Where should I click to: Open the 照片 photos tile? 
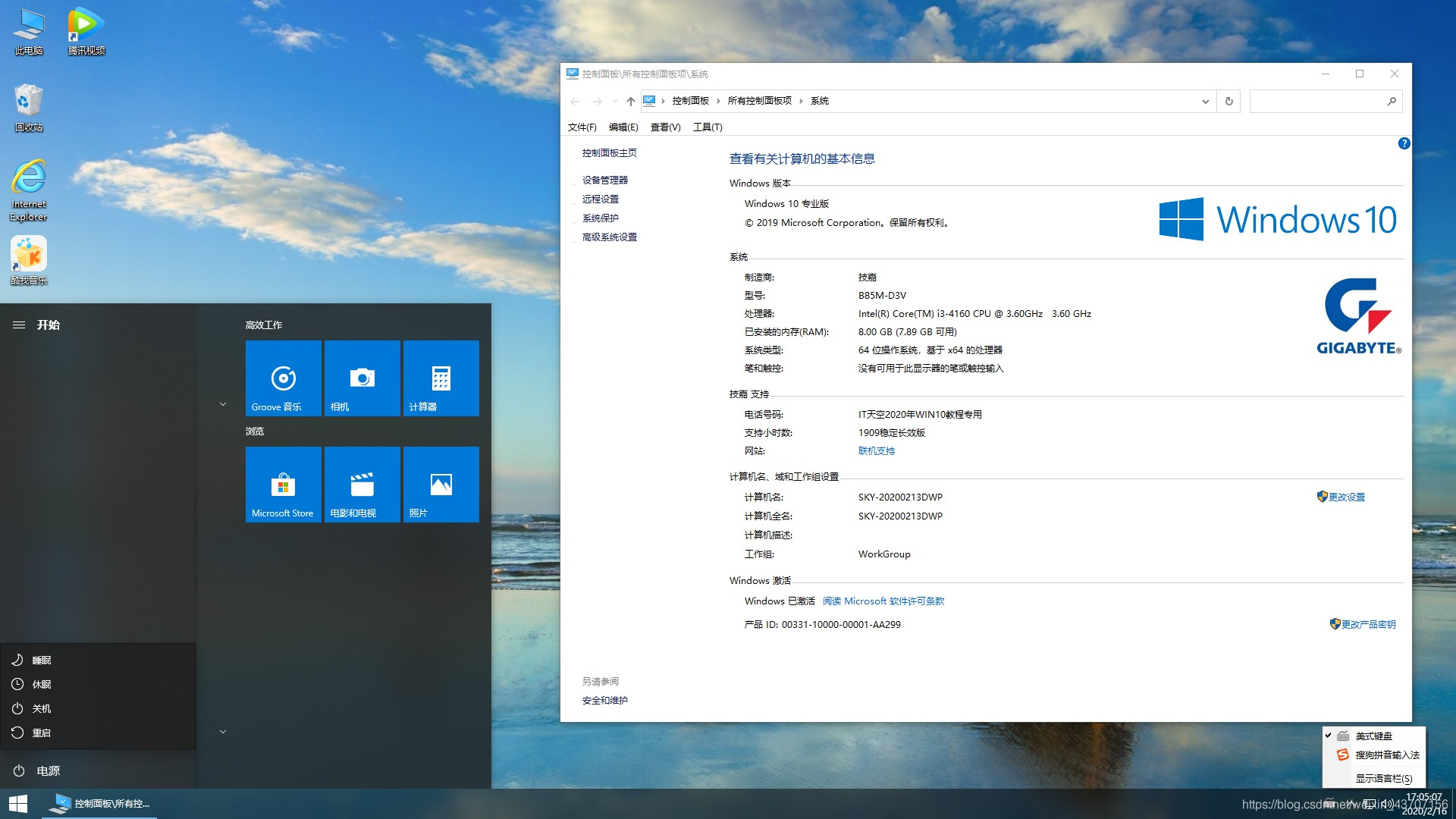point(441,484)
